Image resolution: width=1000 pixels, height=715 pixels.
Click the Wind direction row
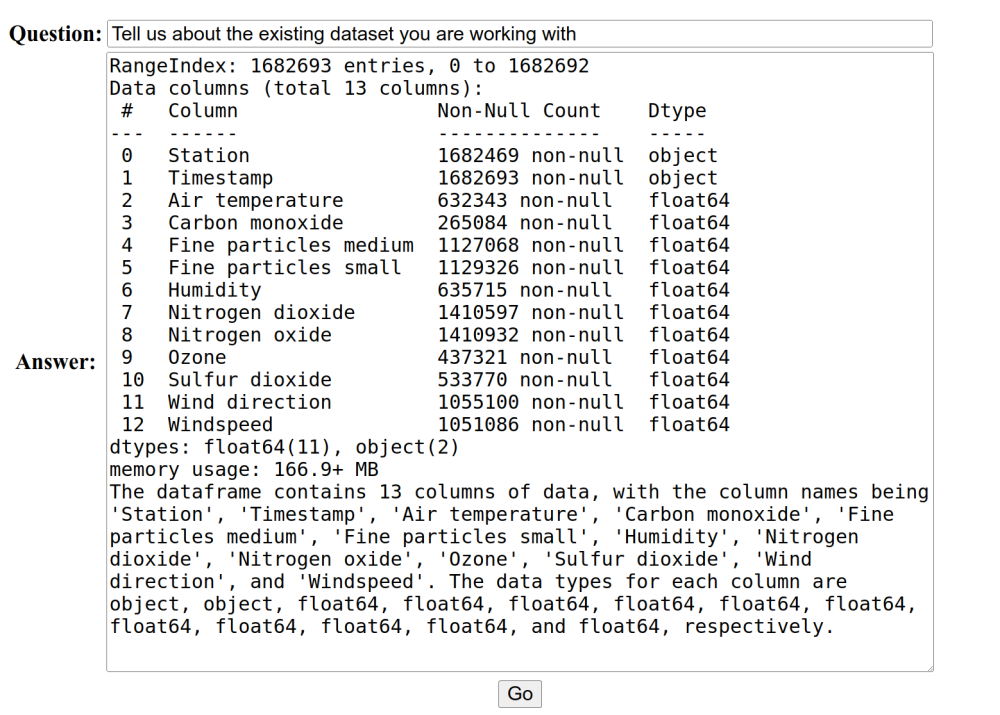(x=249, y=402)
